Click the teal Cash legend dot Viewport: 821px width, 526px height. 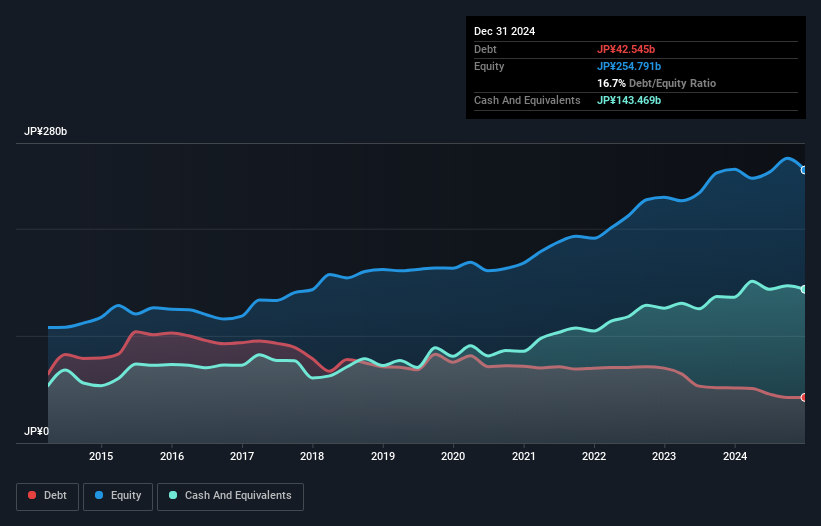click(173, 495)
